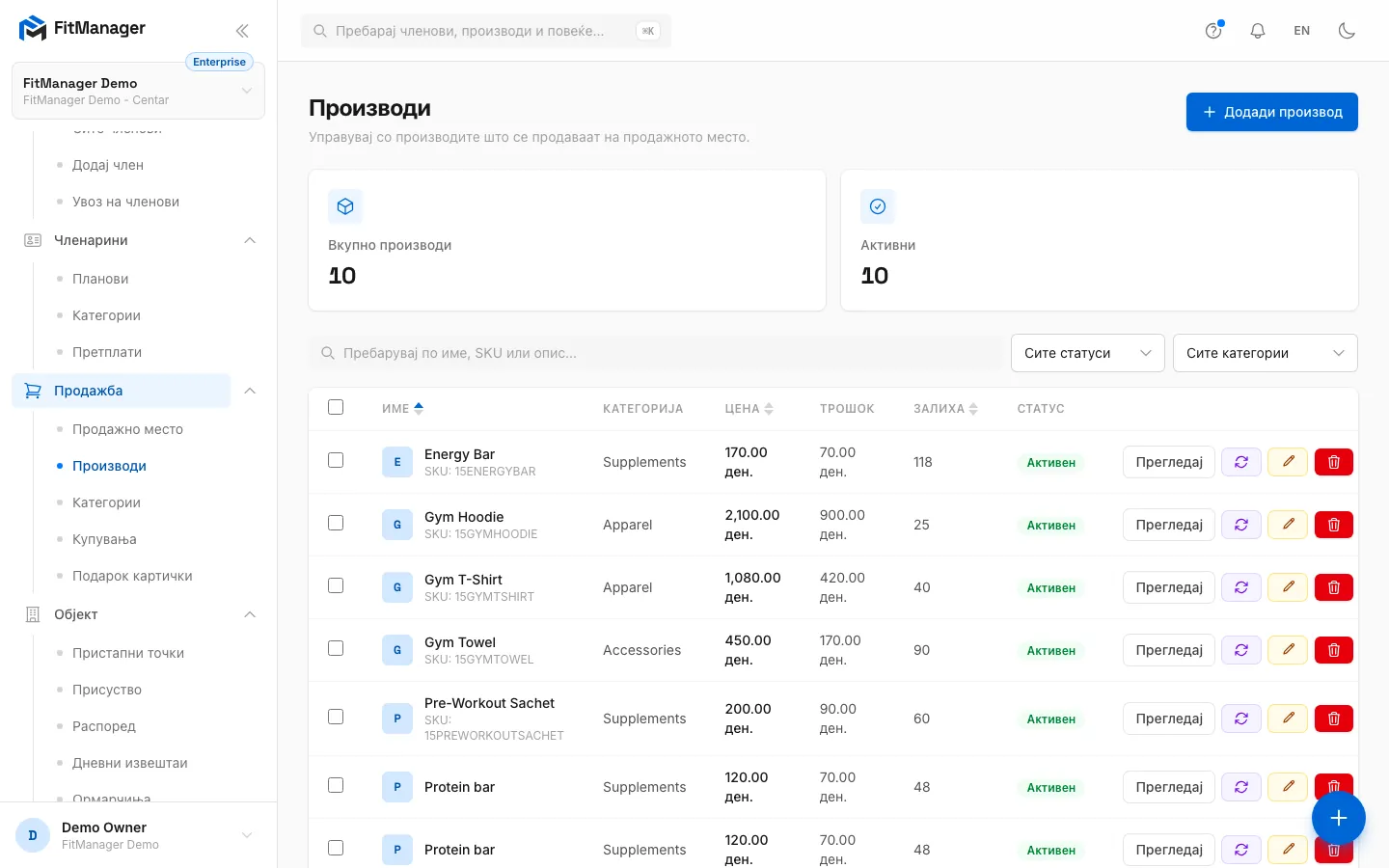Image resolution: width=1389 pixels, height=868 pixels.
Task: Delete the Energy Bar product
Action: click(x=1334, y=462)
